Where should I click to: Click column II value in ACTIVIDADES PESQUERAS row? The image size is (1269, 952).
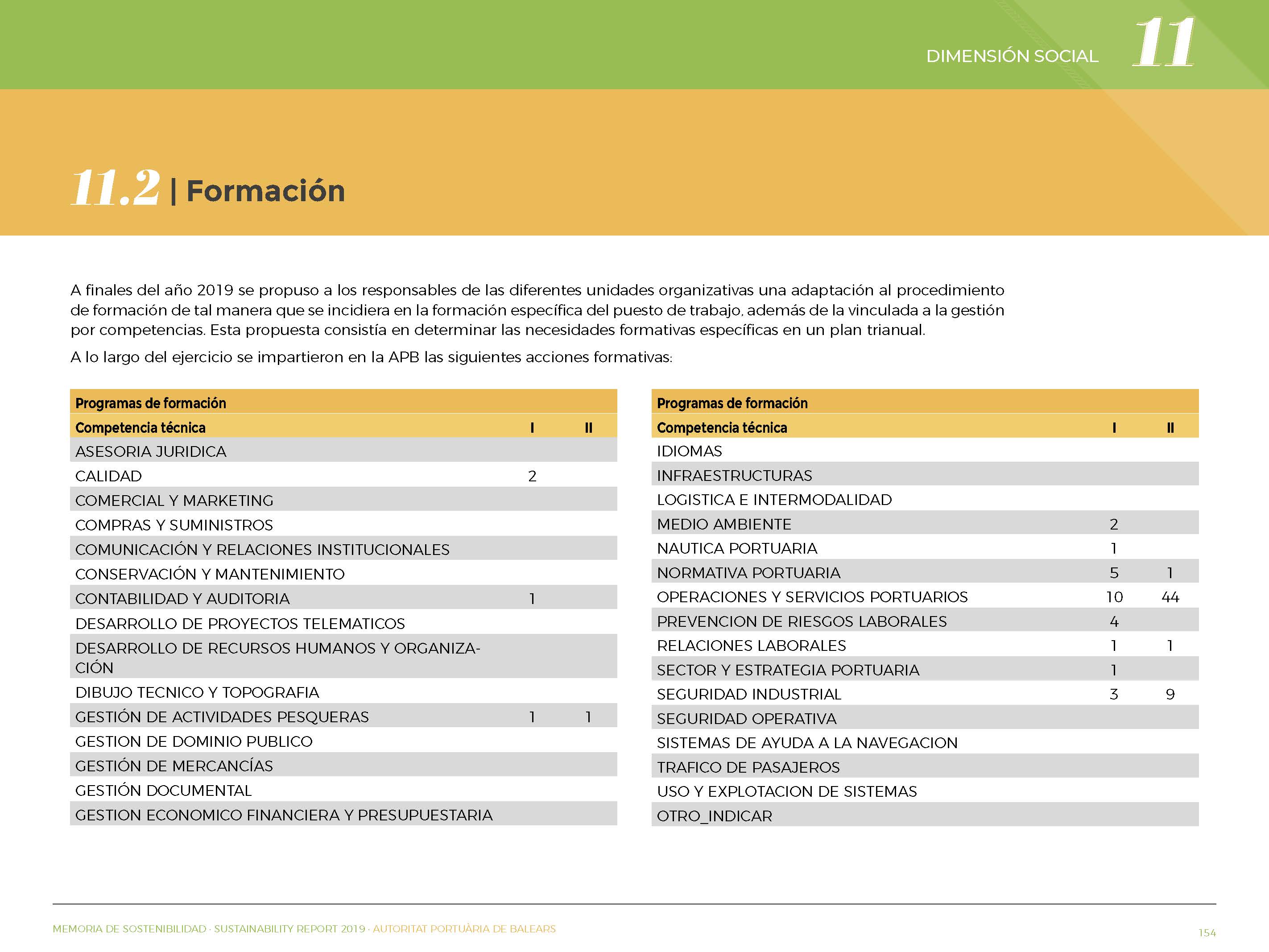589,717
